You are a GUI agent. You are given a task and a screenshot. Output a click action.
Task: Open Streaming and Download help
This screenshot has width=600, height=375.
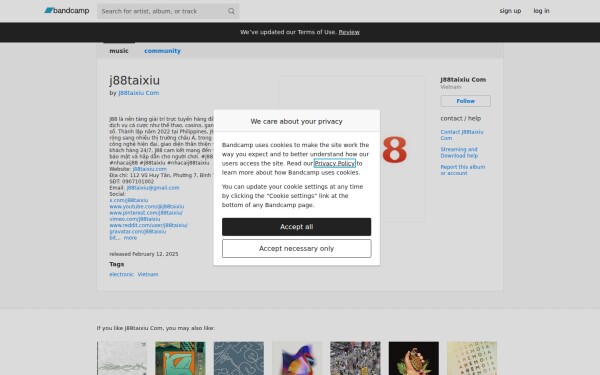click(x=459, y=152)
